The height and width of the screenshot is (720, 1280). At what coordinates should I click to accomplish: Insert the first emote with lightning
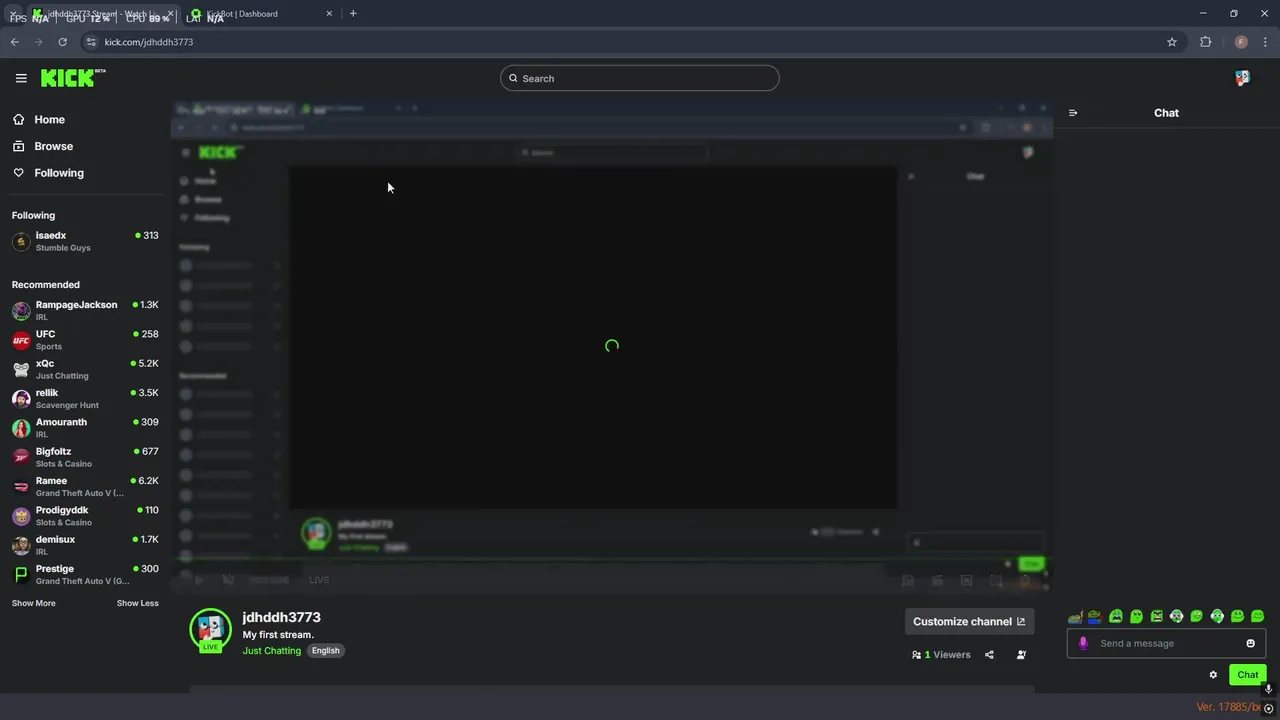(1075, 616)
